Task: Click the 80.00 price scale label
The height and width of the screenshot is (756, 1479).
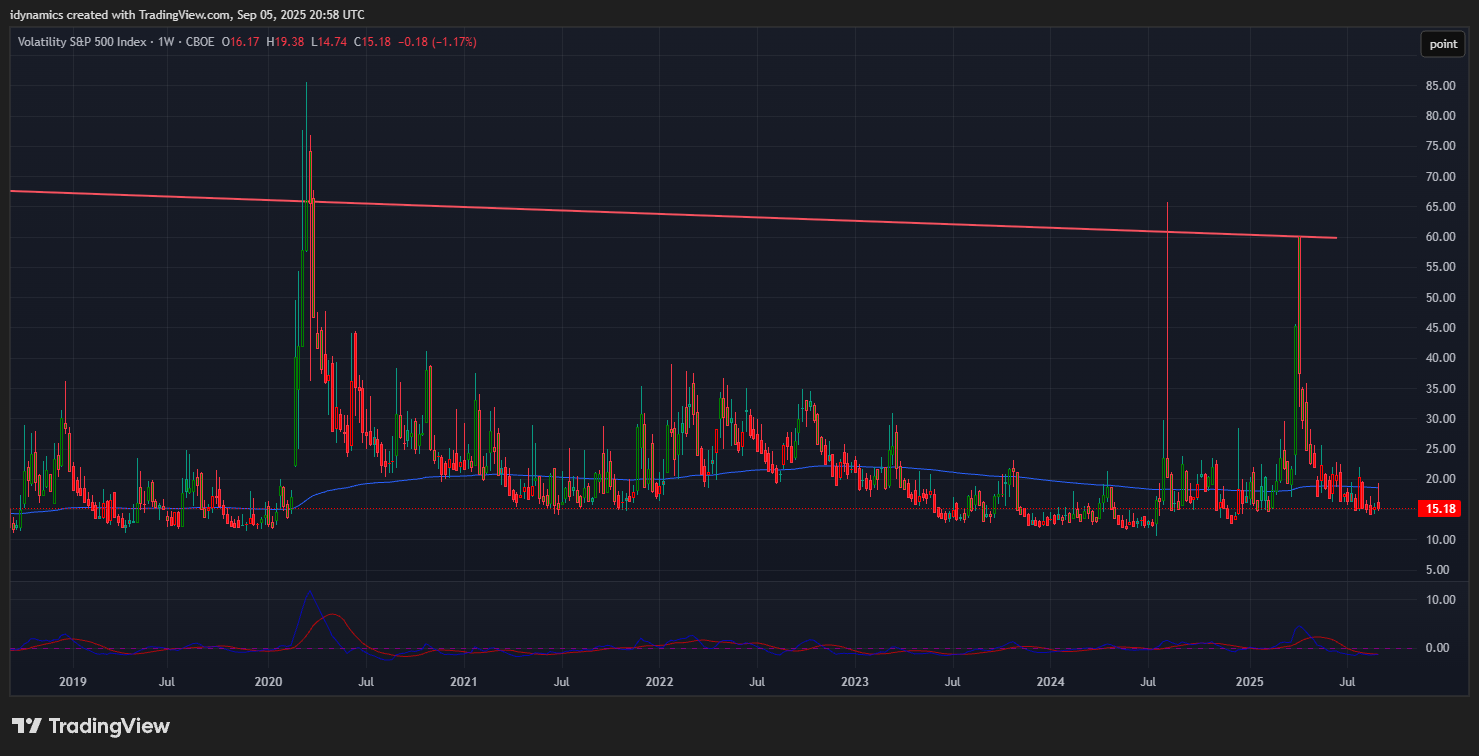Action: (1440, 116)
